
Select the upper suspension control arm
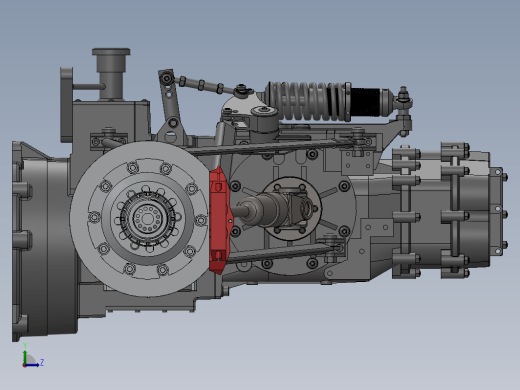click(270, 147)
